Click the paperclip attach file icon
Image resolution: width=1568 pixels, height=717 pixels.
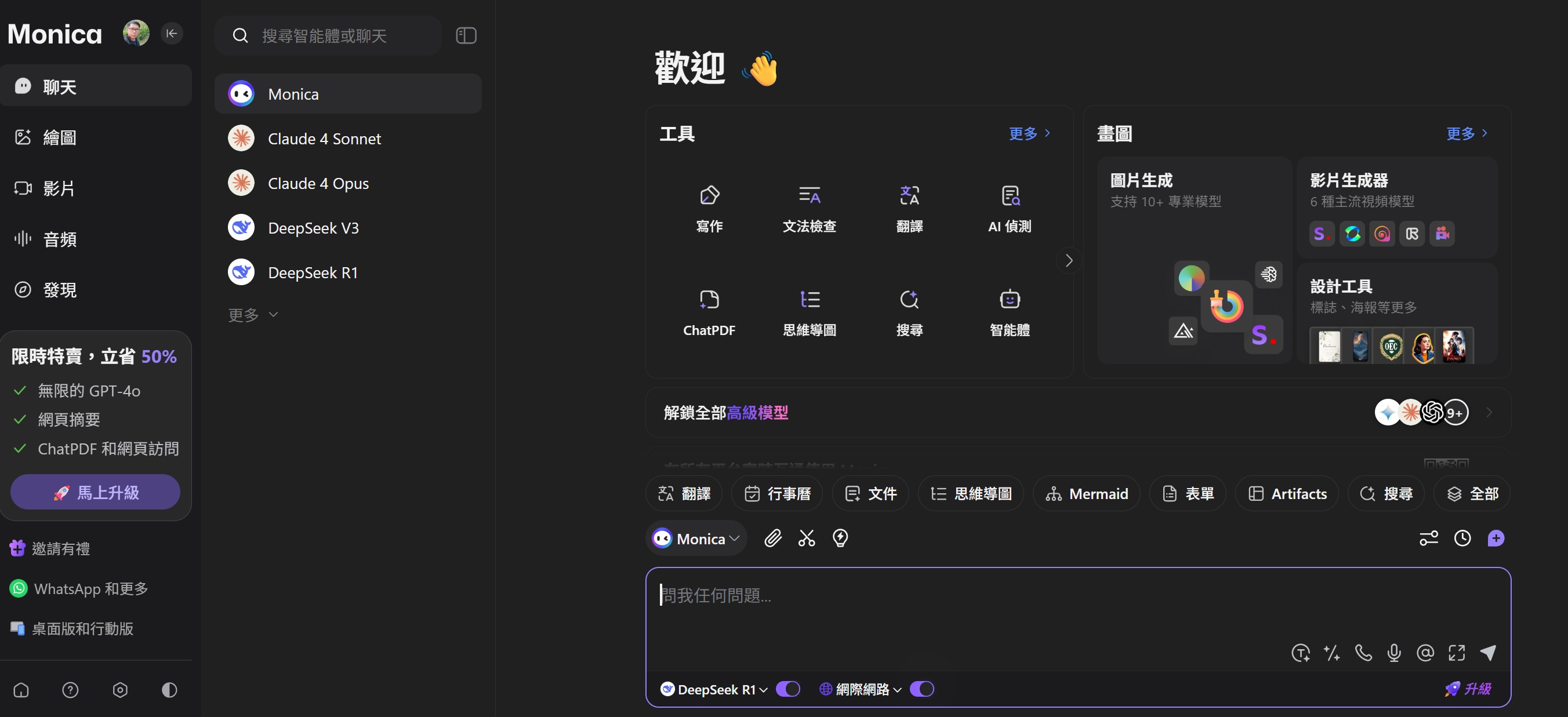click(x=772, y=538)
